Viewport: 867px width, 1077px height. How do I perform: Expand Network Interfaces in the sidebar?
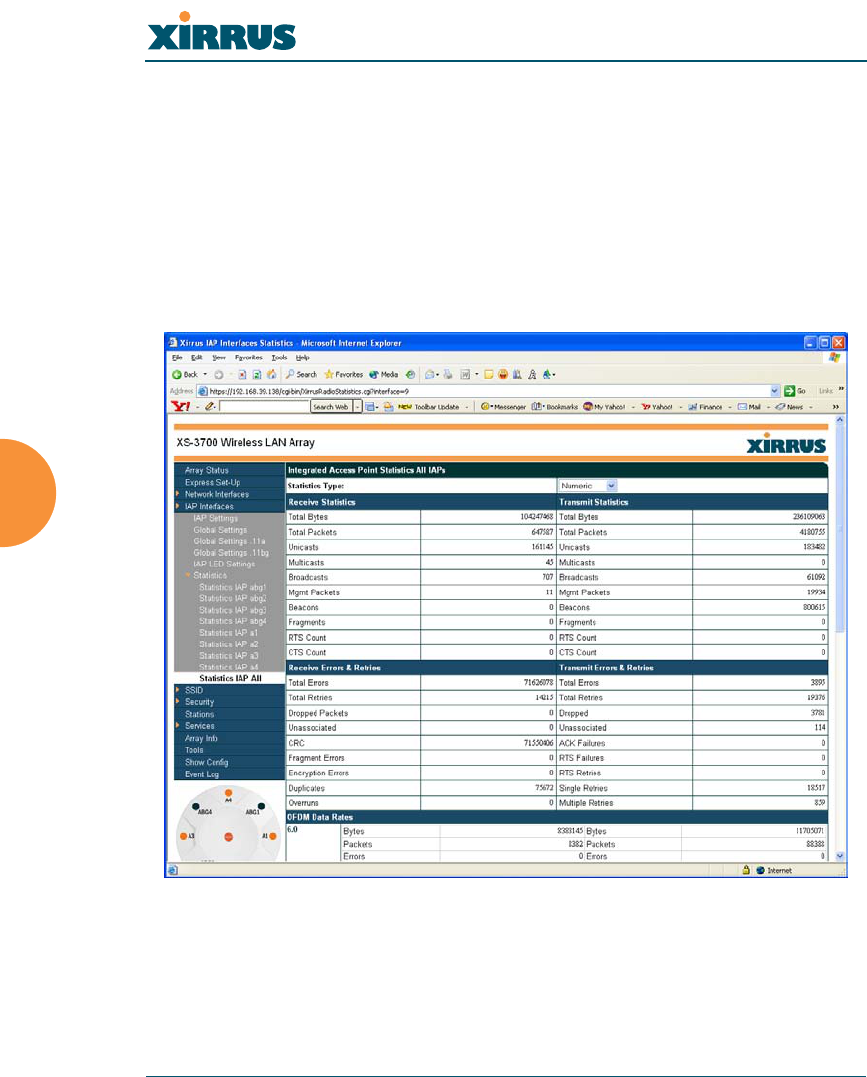216,494
